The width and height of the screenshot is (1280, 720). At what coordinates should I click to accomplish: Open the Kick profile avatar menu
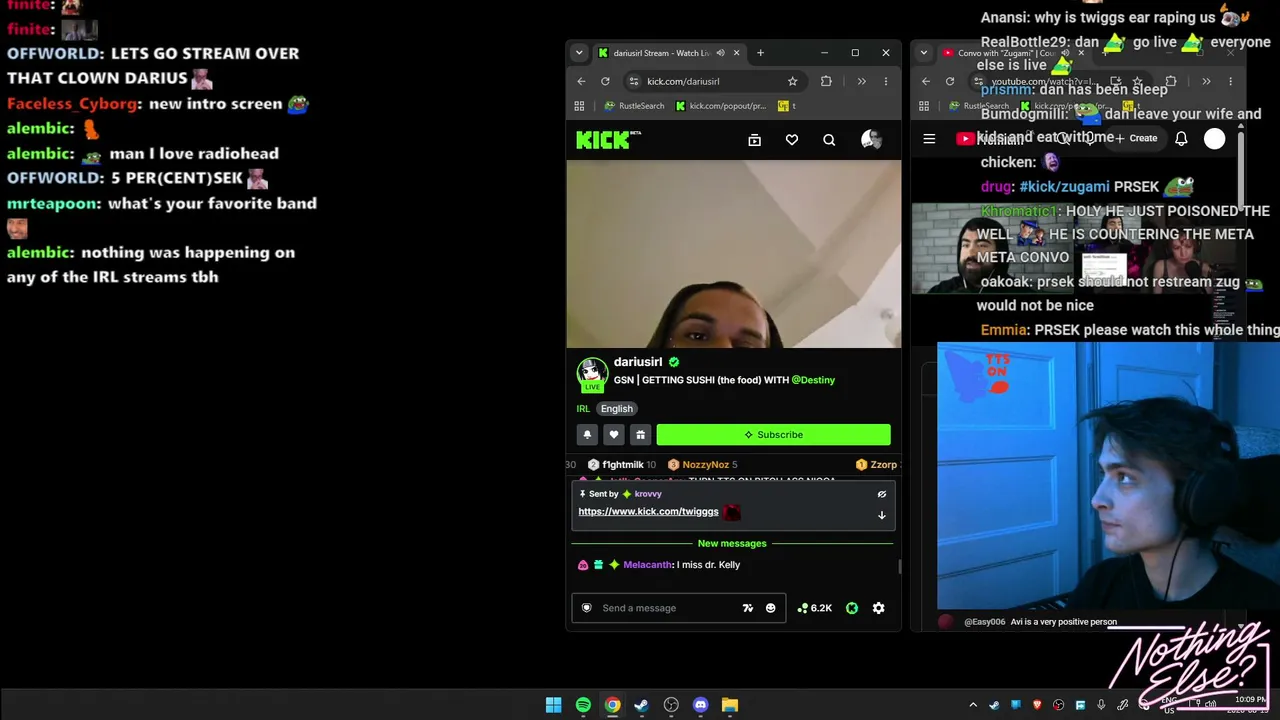871,140
